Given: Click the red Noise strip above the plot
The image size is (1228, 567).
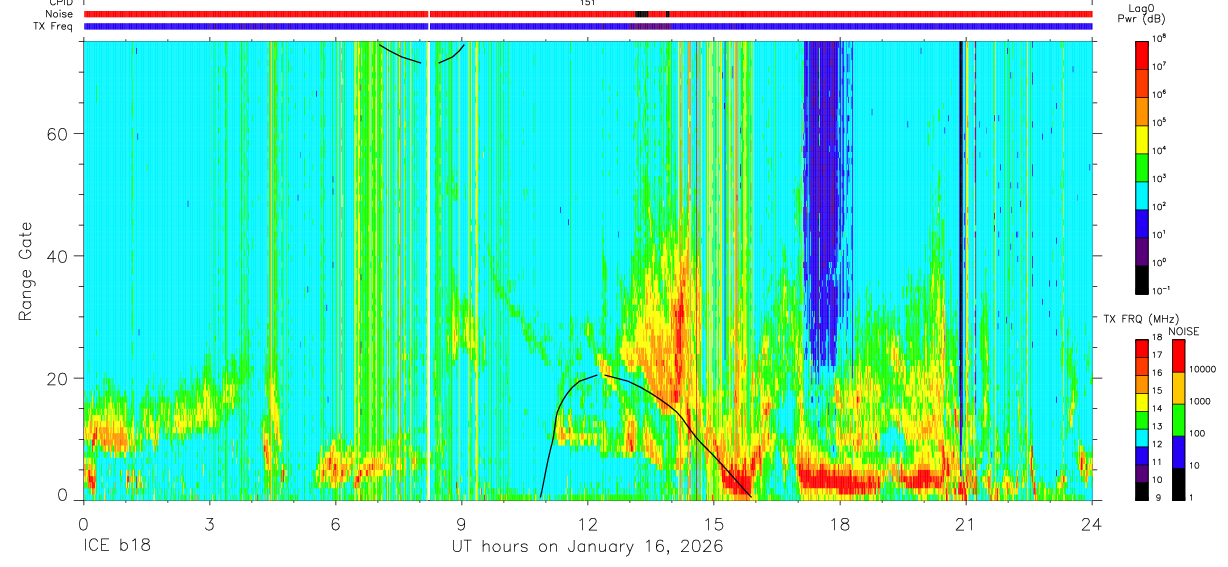Looking at the screenshot, I should click(587, 14).
